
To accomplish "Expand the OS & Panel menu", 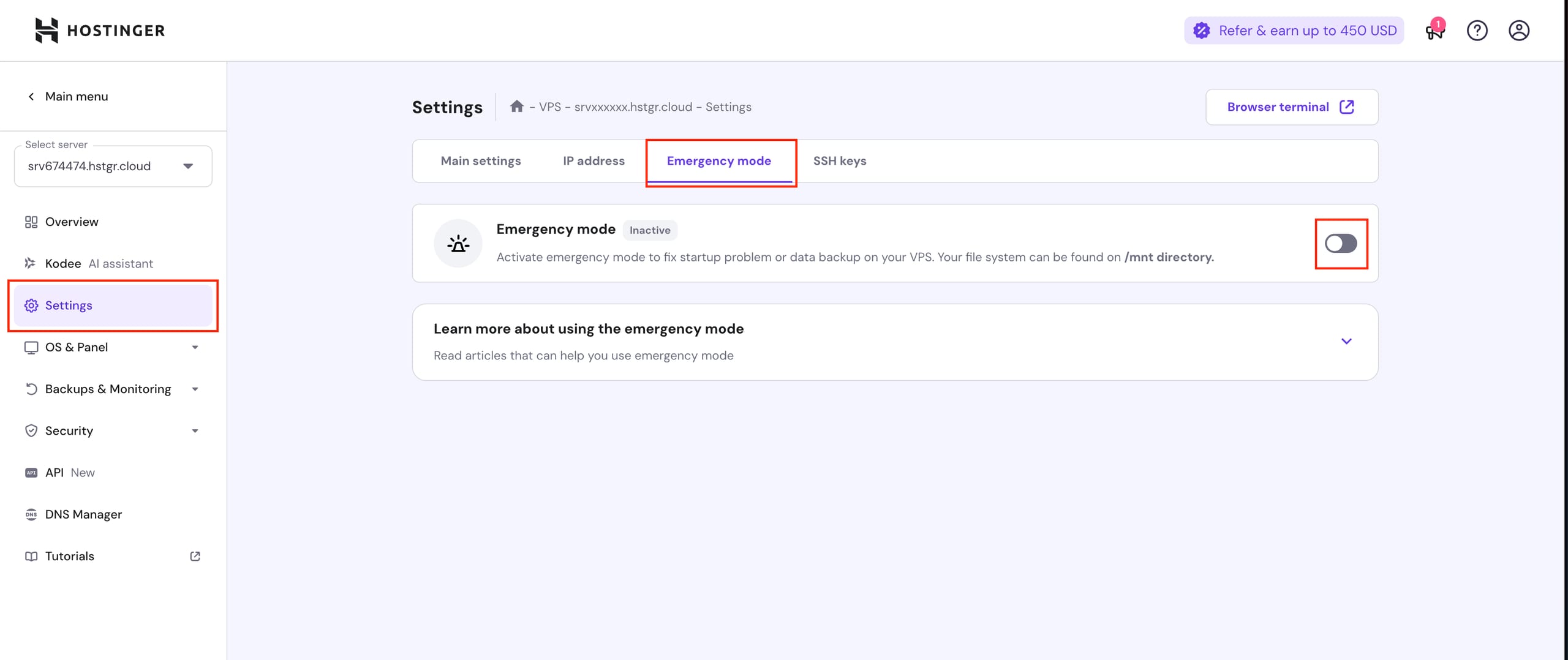I will point(195,347).
